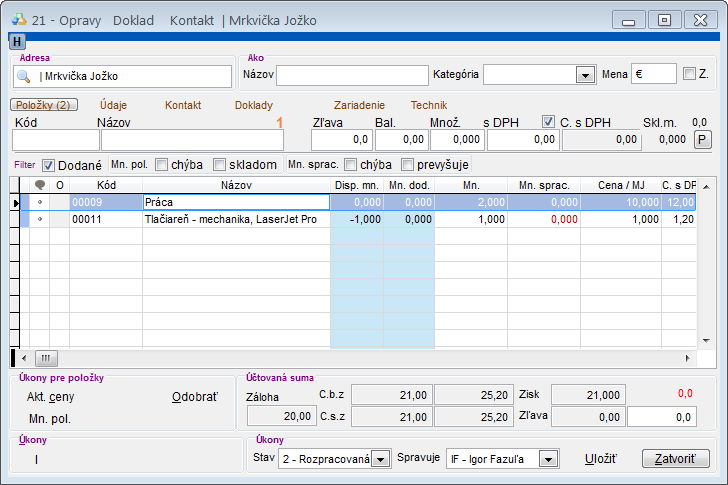This screenshot has height=485, width=728.
Task: Click the right arrow of horizontal scrollbar
Action: [687, 357]
